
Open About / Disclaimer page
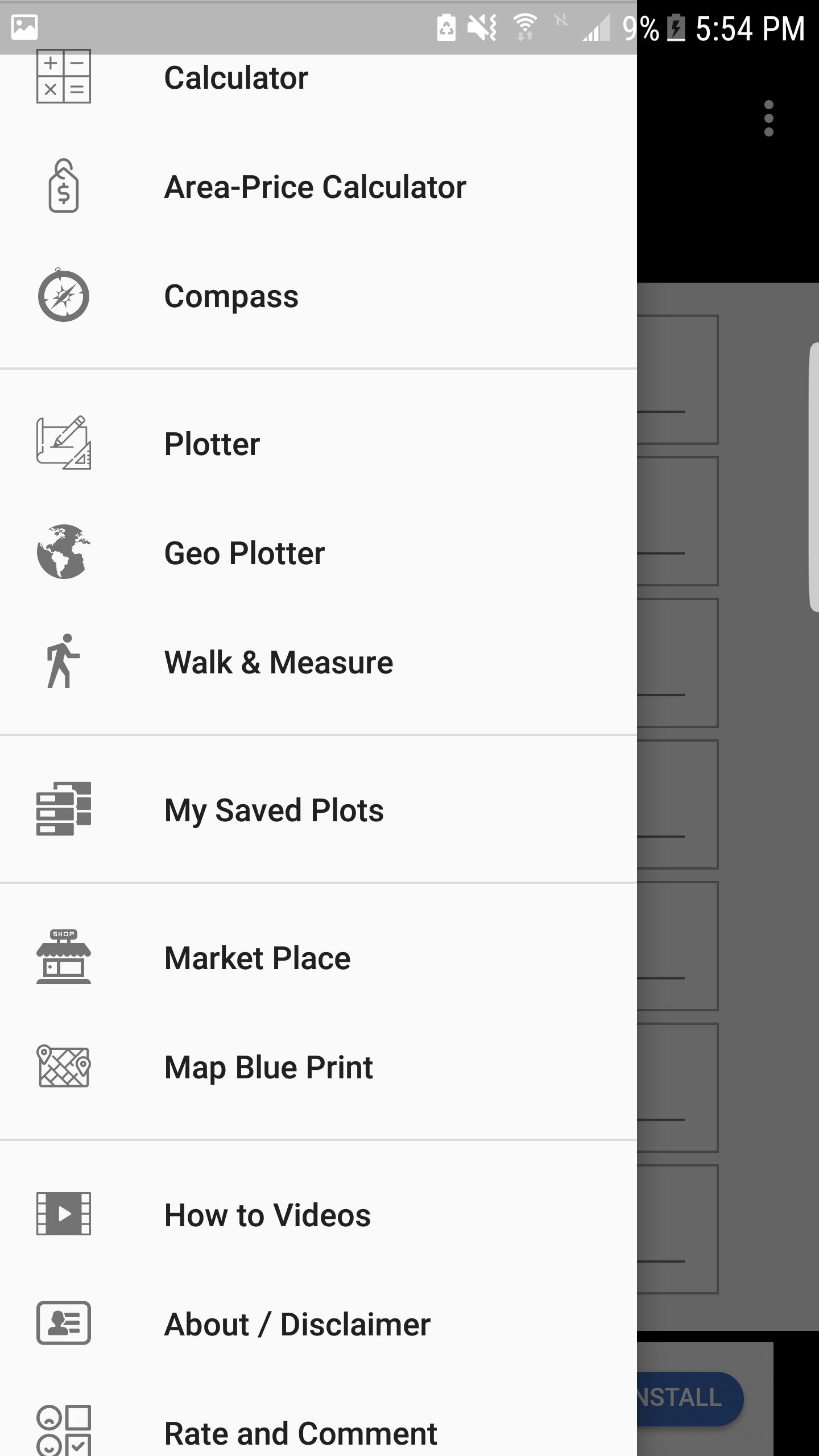coord(297,1325)
